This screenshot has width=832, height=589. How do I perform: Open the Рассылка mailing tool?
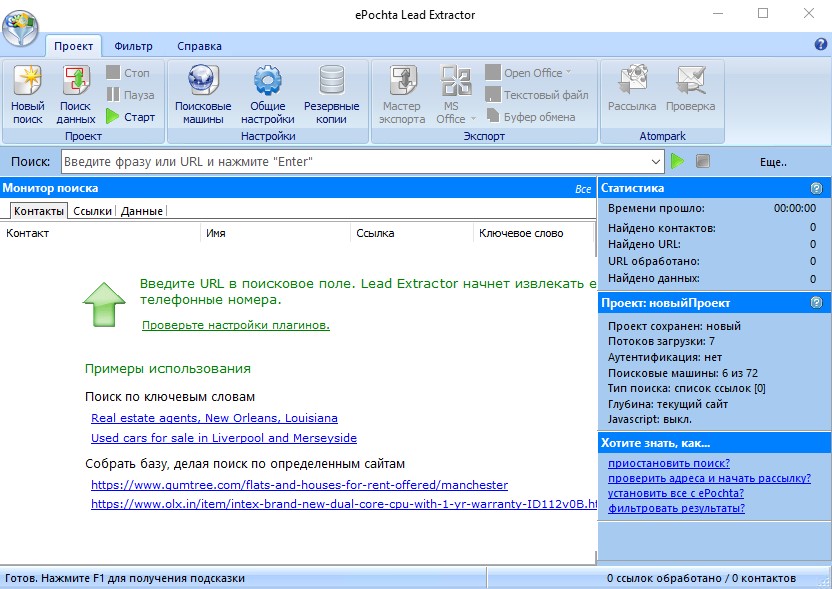pyautogui.click(x=632, y=89)
